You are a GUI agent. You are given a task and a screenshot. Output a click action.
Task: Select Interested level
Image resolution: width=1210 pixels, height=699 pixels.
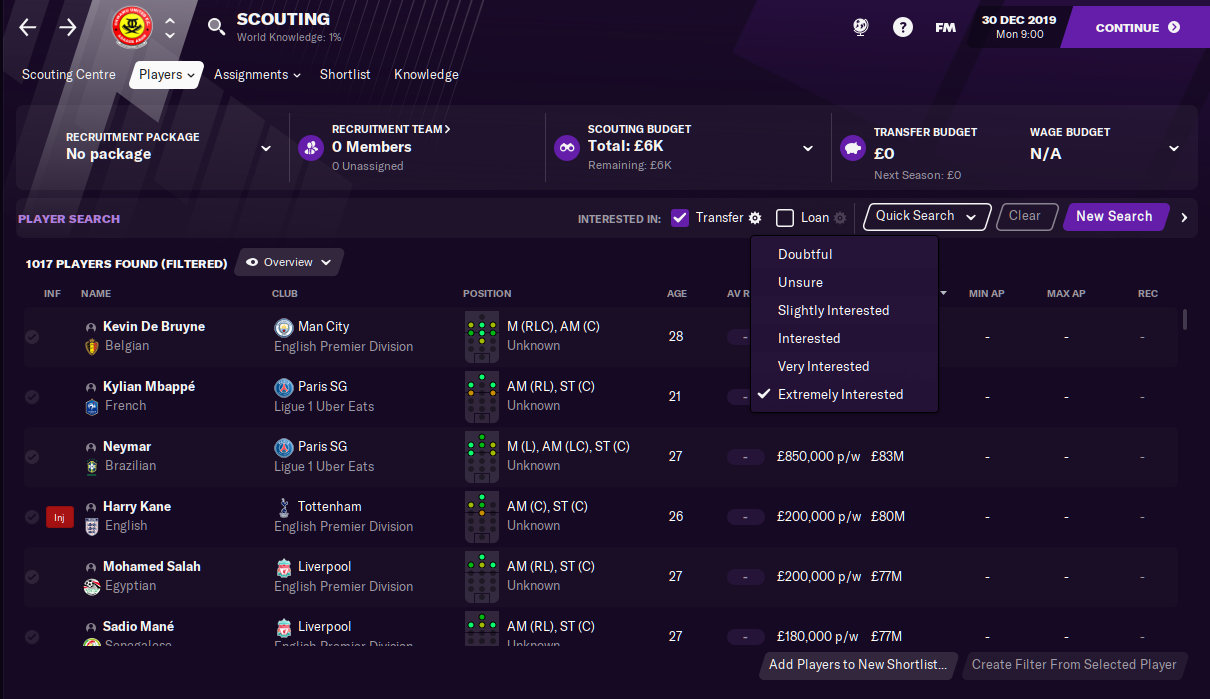pos(845,338)
